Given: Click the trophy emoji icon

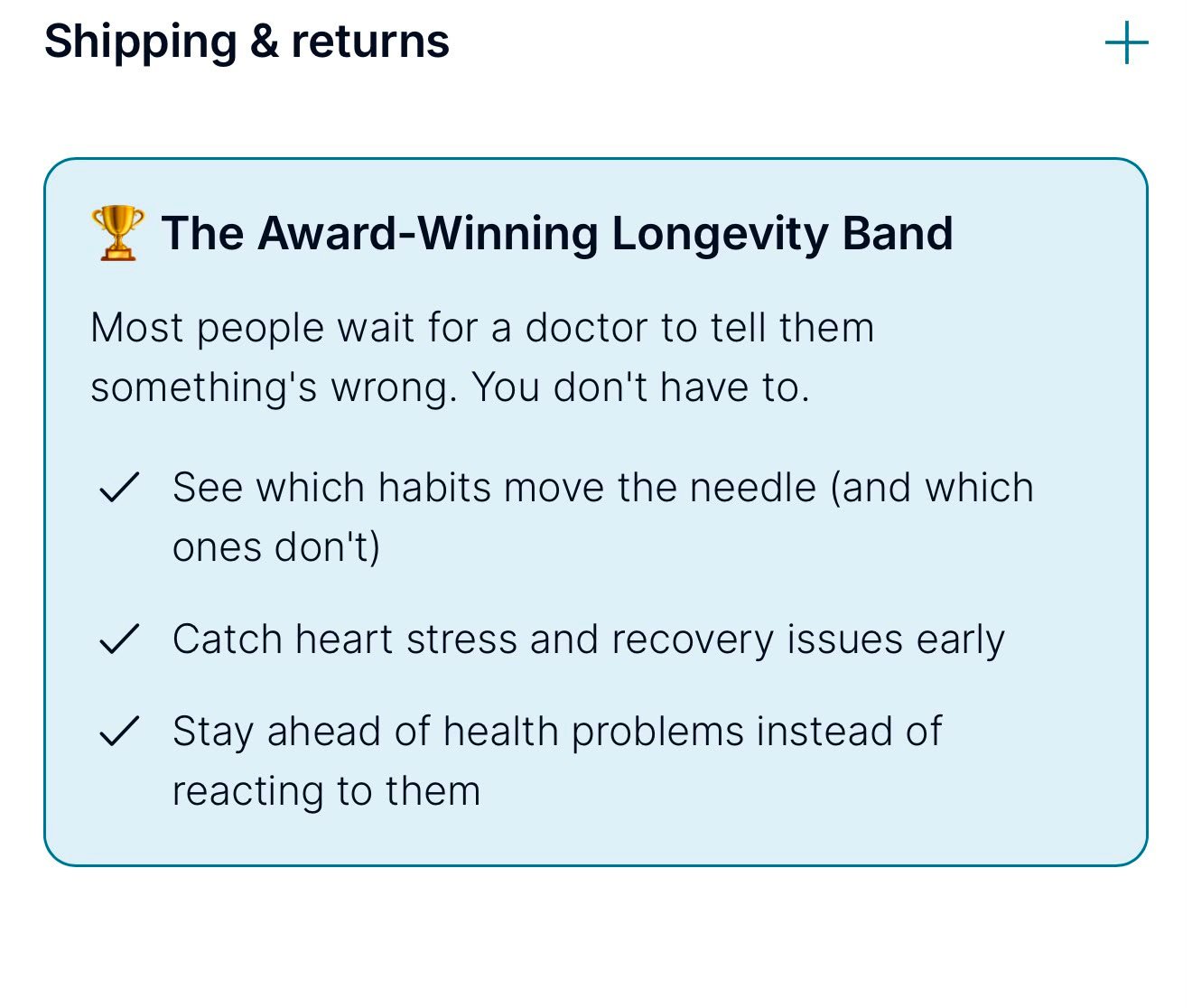Looking at the screenshot, I should click(x=118, y=233).
